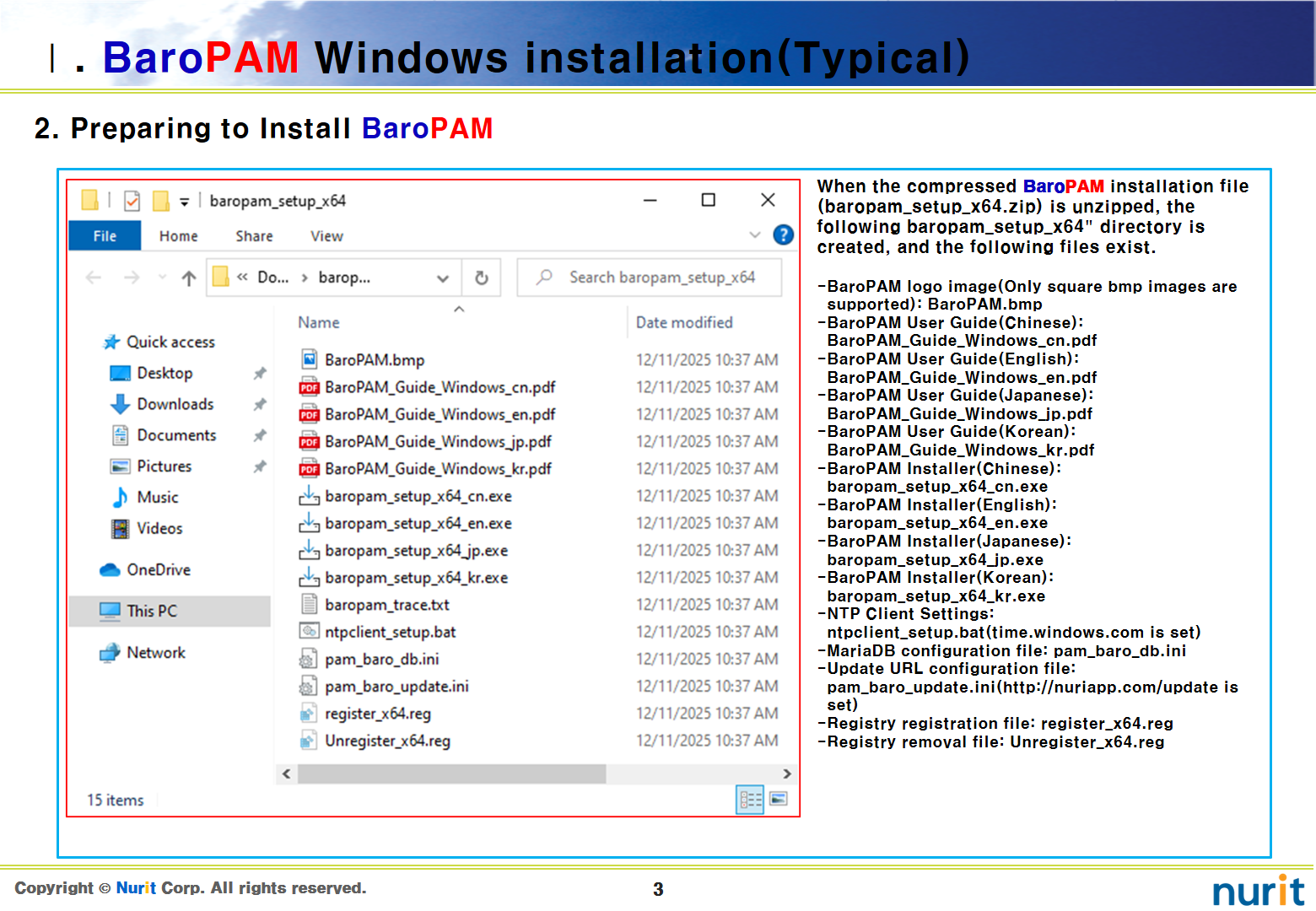Click the horizontal scrollbar left arrow

coord(287,774)
